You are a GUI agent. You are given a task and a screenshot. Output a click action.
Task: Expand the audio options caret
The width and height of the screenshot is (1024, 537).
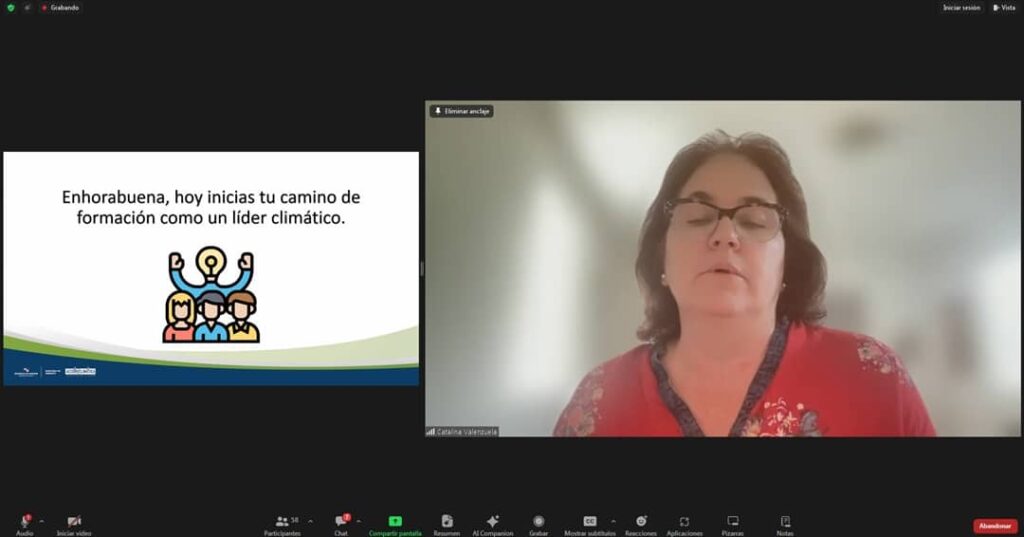click(x=42, y=521)
